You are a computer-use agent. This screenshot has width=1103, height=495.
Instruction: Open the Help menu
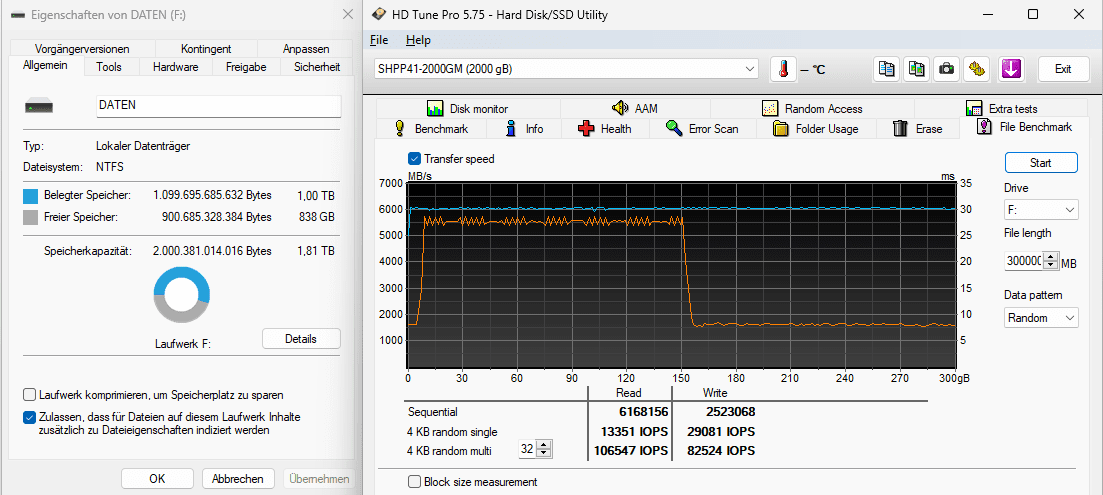coord(419,40)
